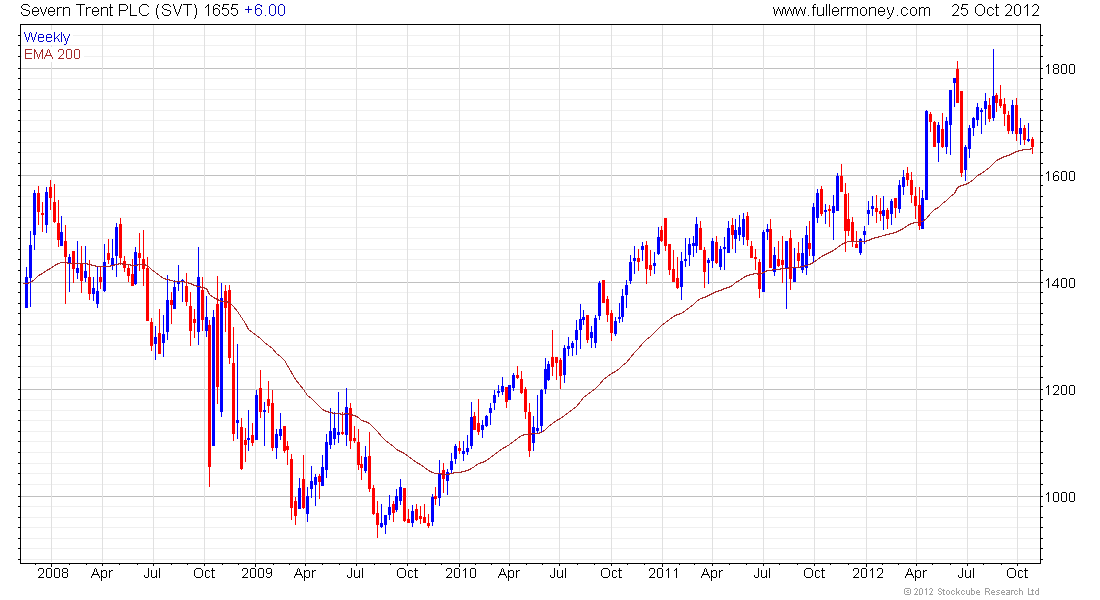Click the 2012 year label on time axis
This screenshot has height=600, width=1100.
click(x=868, y=573)
